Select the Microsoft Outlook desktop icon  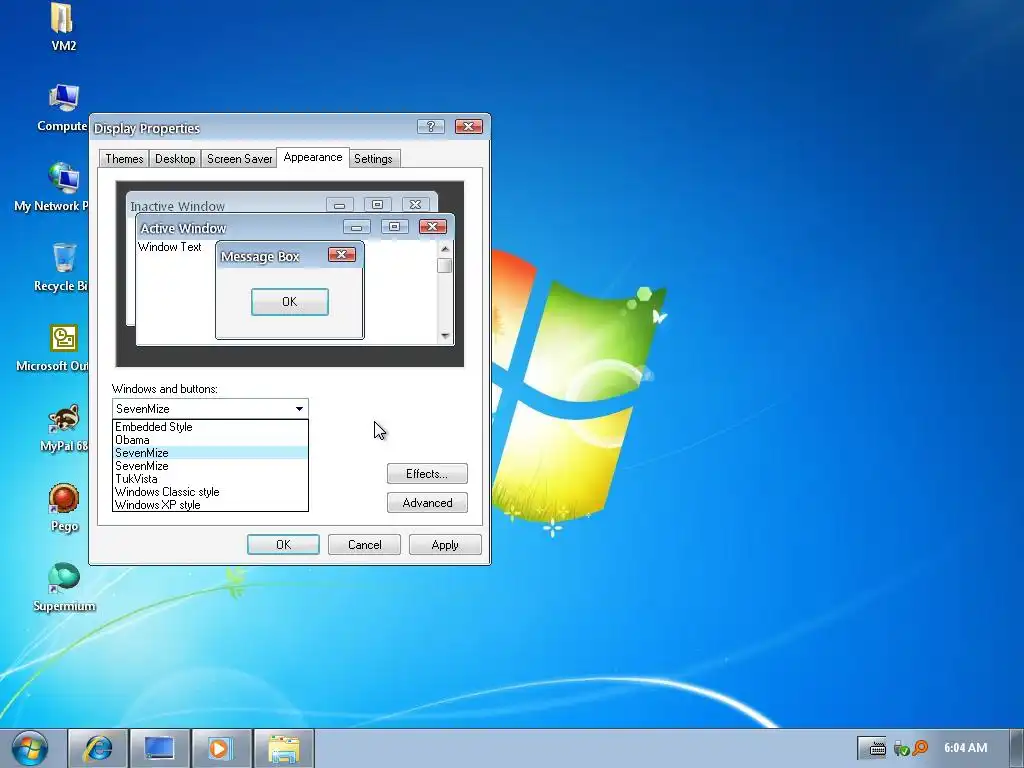[64, 338]
